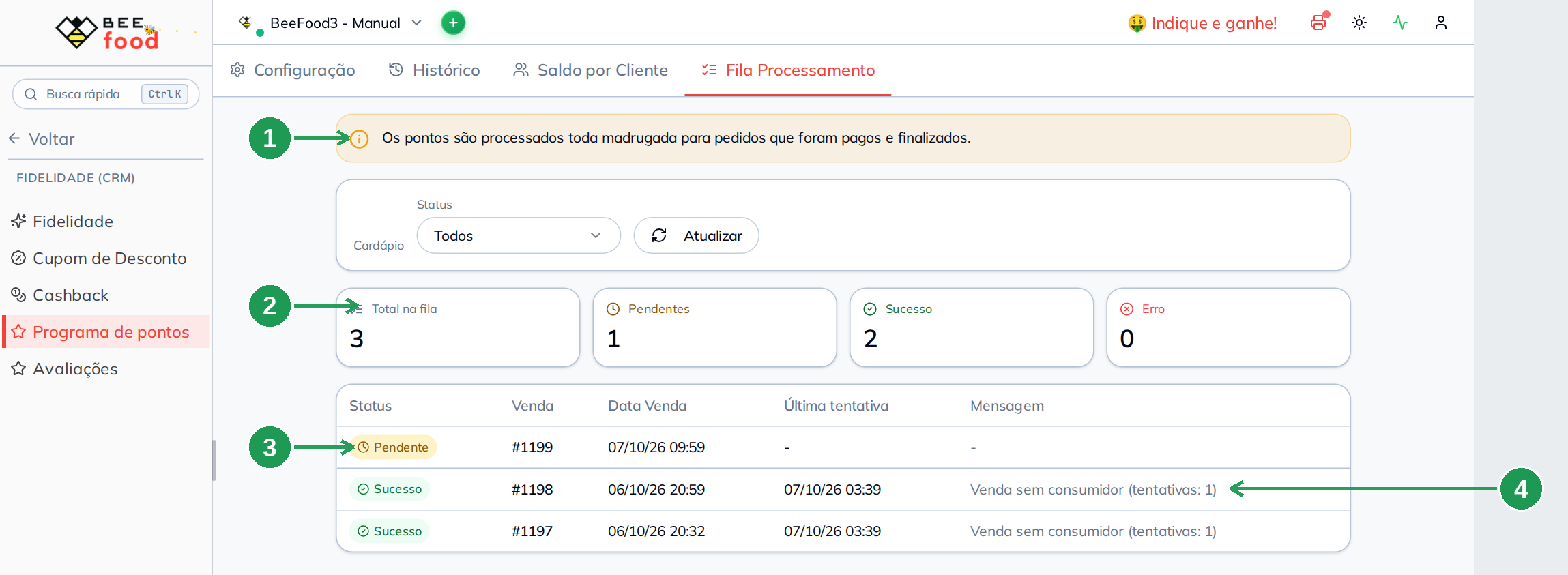Click the X icon next to Erro card
1568x575 pixels.
pos(1127,309)
